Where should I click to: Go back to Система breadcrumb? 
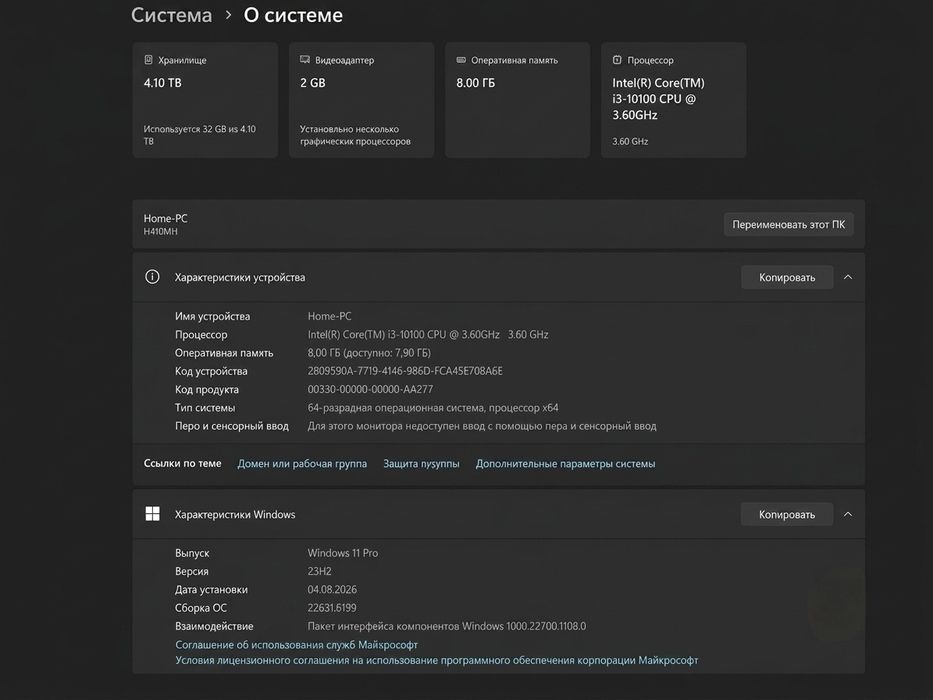[x=171, y=15]
